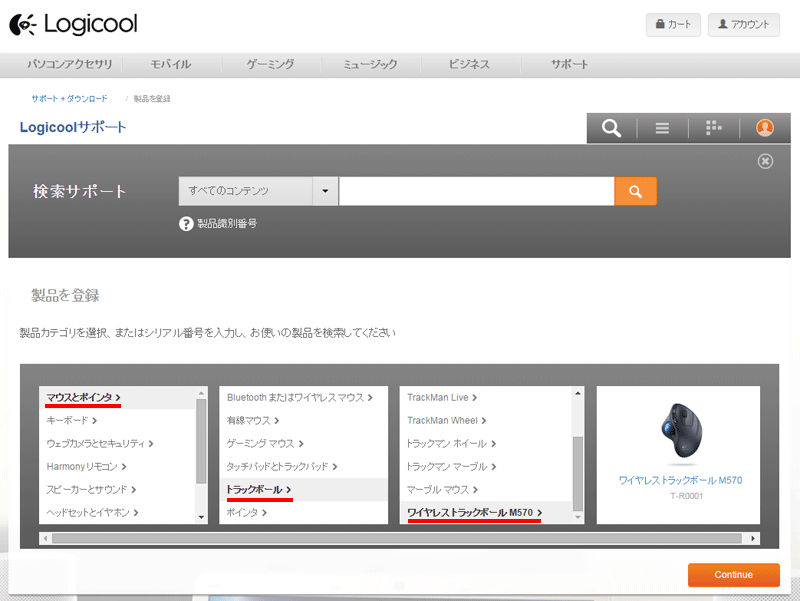Click up arrow of category list scrollbar

201,393
